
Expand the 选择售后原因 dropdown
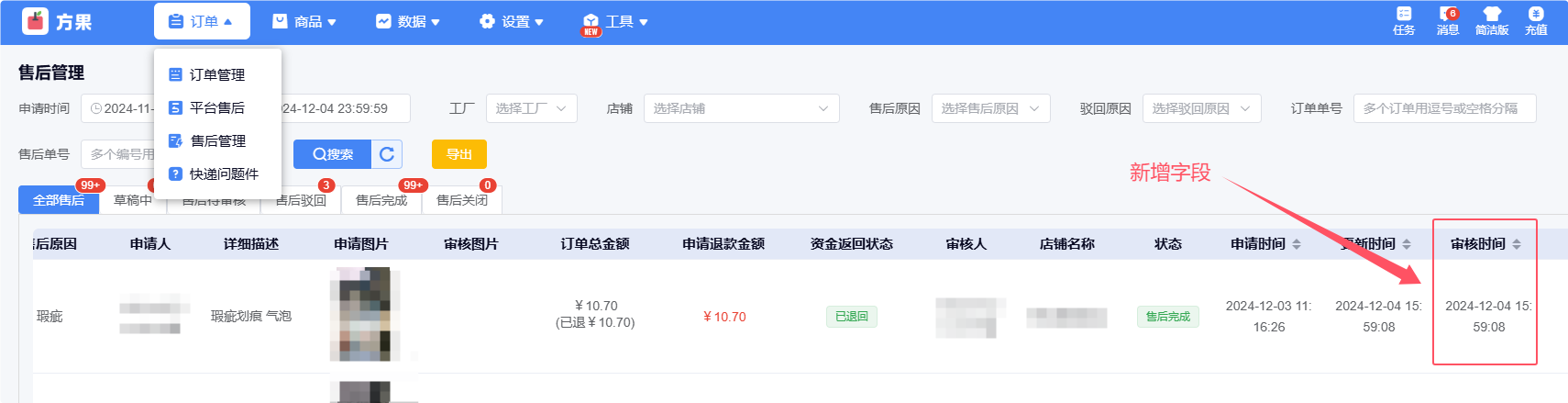click(x=991, y=108)
